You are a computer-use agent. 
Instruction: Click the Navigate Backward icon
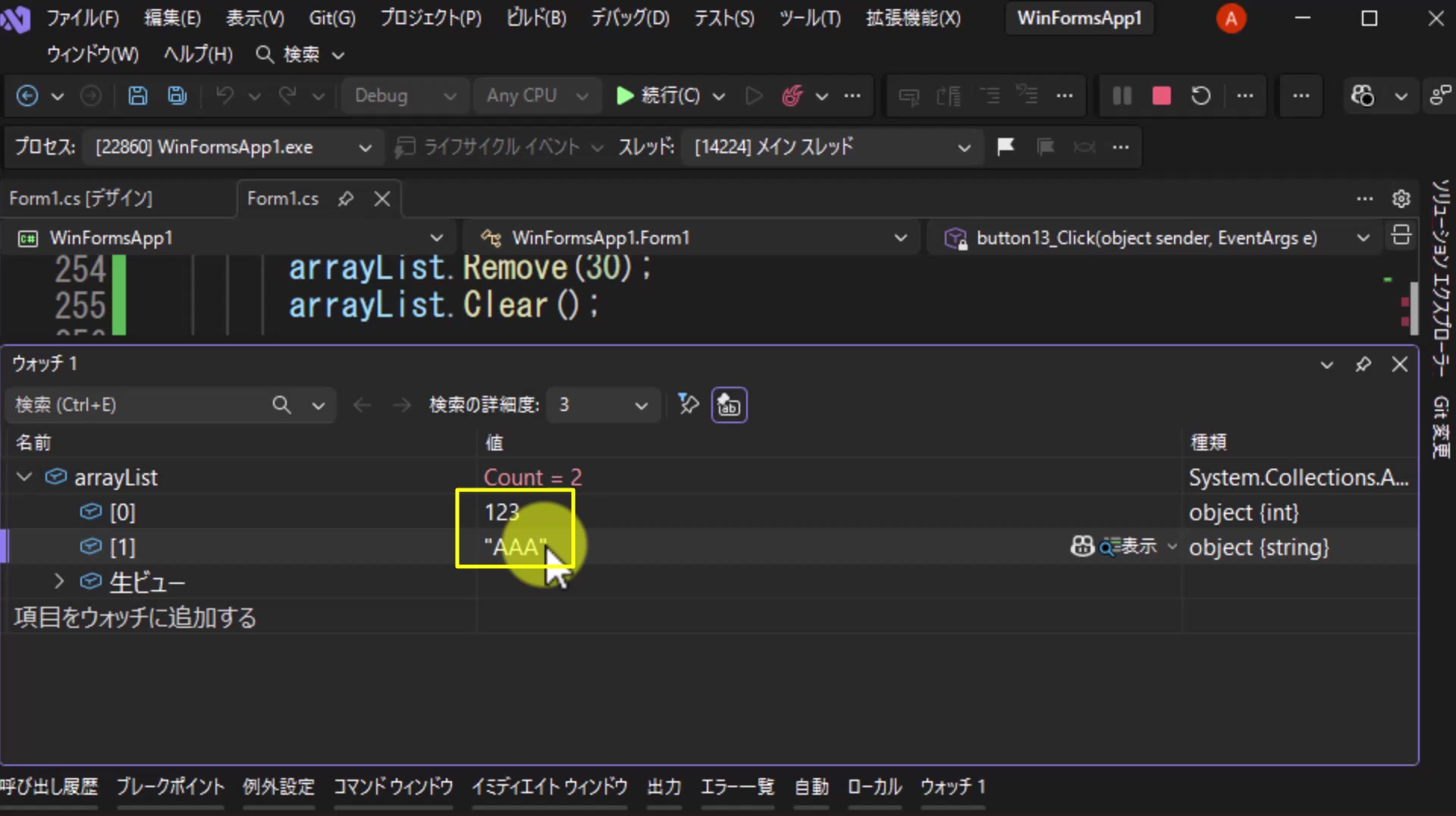tap(27, 96)
